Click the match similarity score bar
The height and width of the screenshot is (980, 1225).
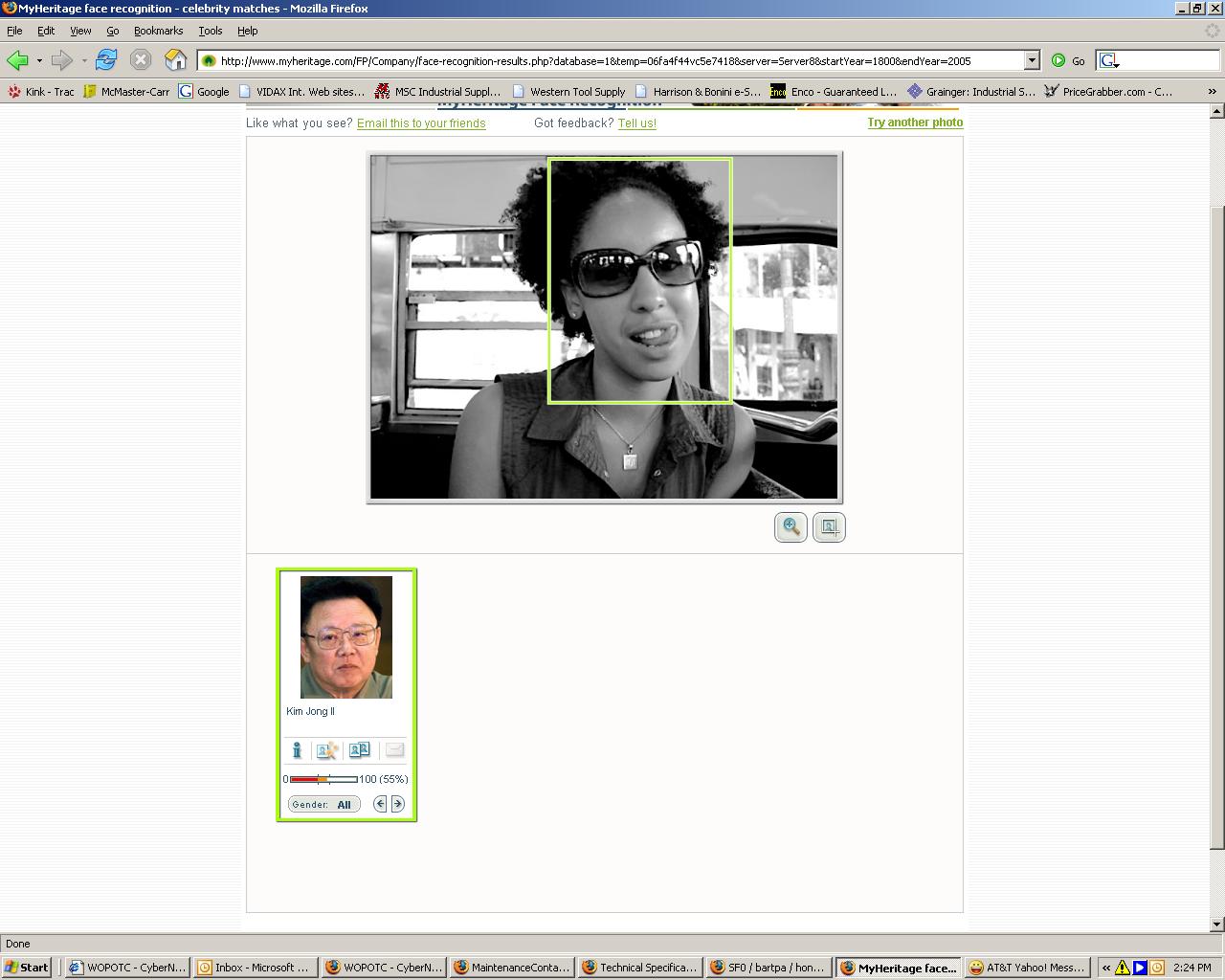point(323,779)
